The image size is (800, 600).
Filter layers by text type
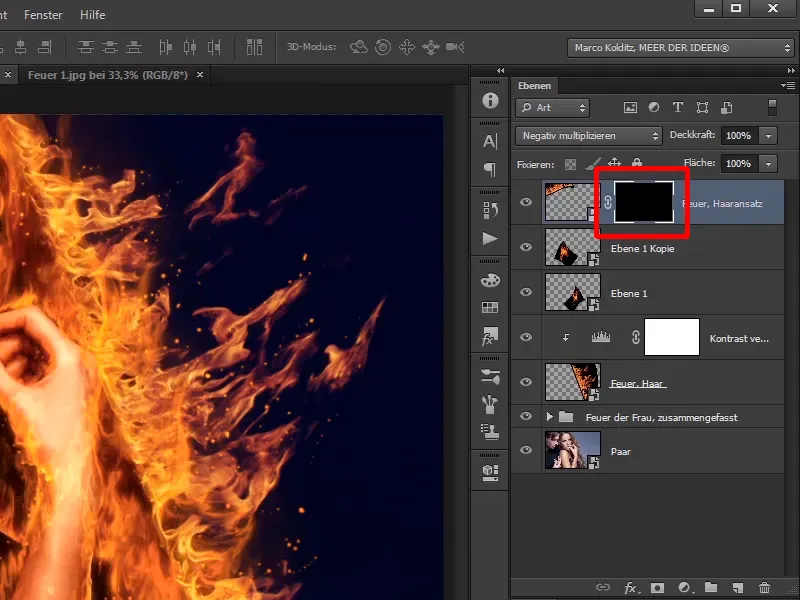click(678, 108)
